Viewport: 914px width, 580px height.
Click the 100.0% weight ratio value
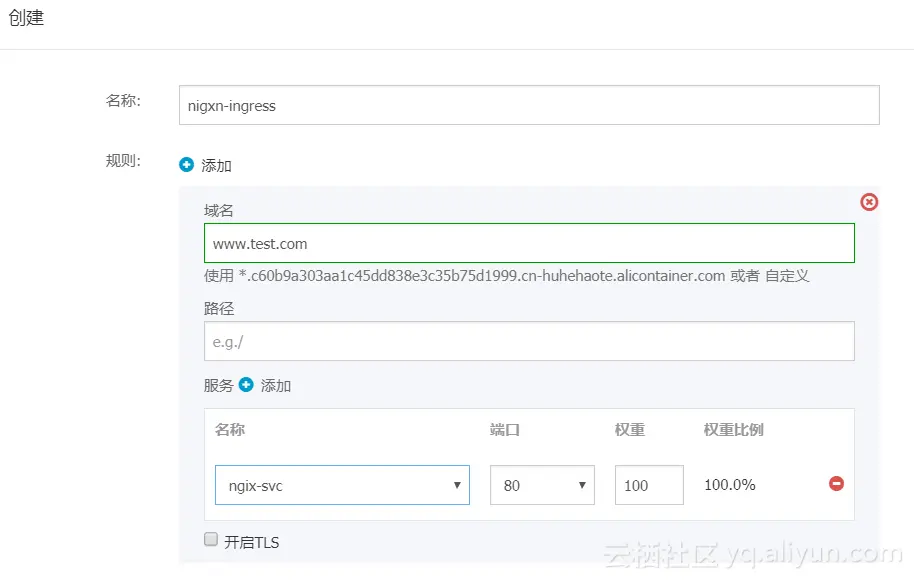coord(730,485)
